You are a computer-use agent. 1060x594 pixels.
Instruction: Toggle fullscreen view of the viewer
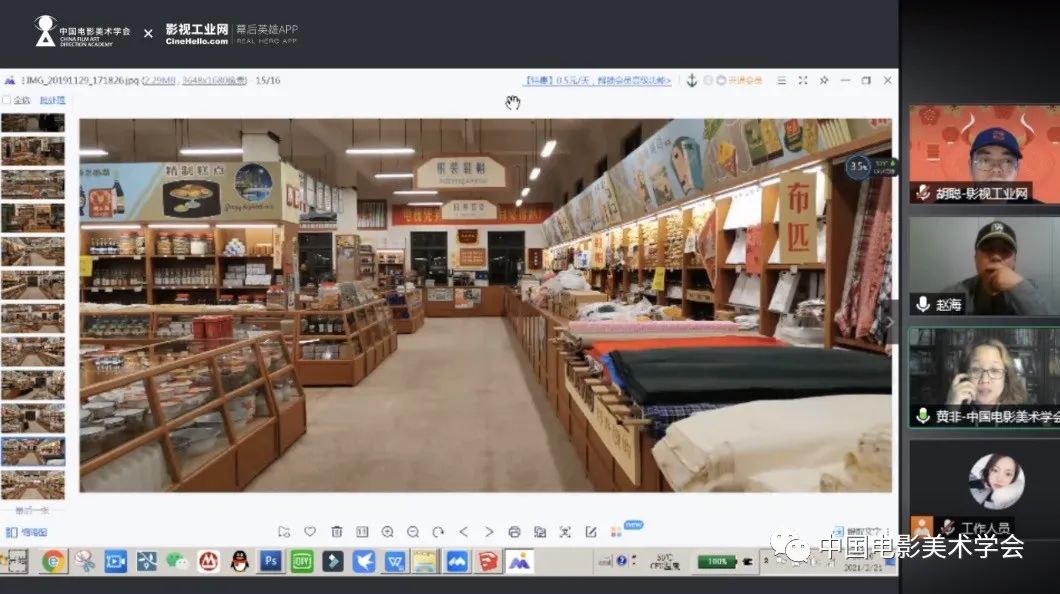pyautogui.click(x=803, y=80)
